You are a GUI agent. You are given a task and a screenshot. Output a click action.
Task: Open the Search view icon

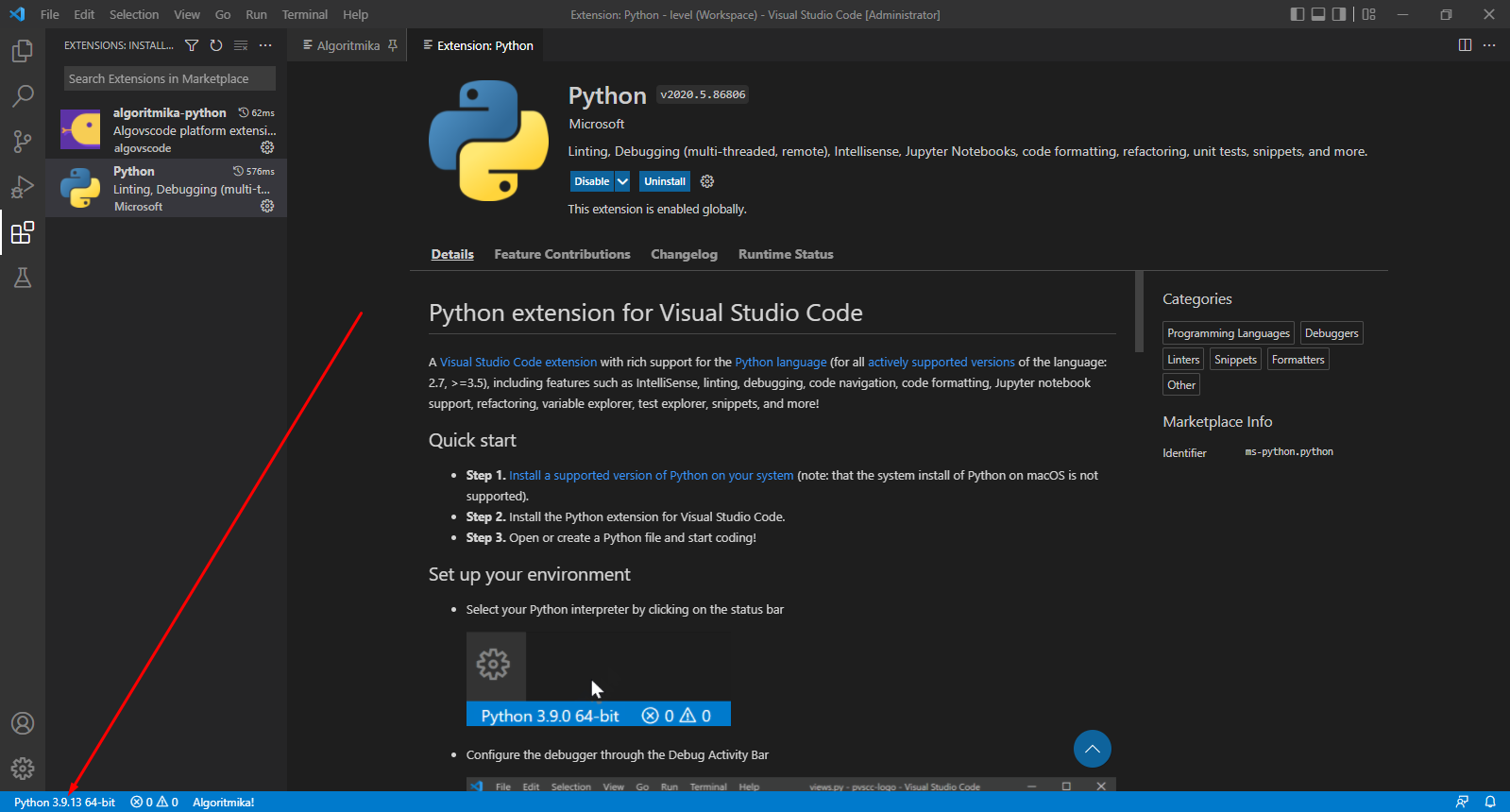[x=23, y=96]
